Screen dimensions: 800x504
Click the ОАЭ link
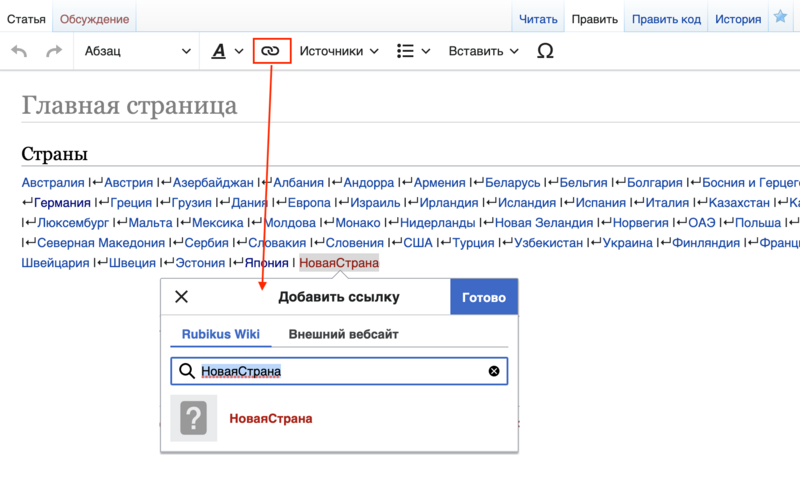click(702, 223)
